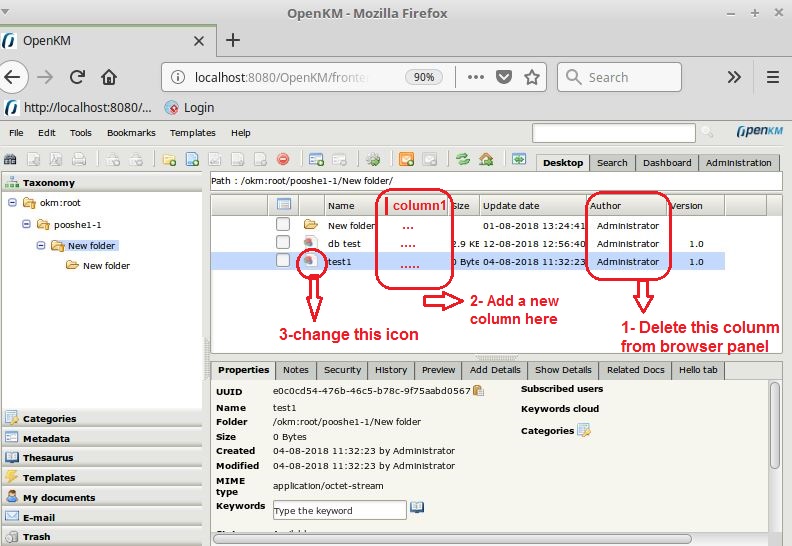
Task: Click the add category icon beside Categories
Action: [584, 431]
